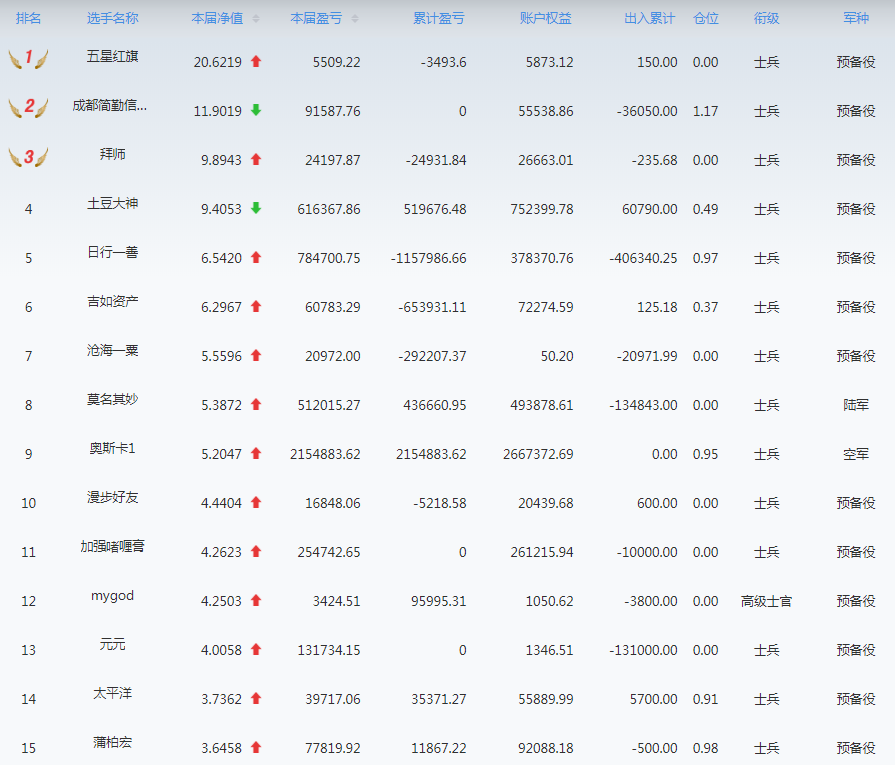Screen dimensions: 895x765
Task: Open player 成都简勤信... profile
Action: 110,105
